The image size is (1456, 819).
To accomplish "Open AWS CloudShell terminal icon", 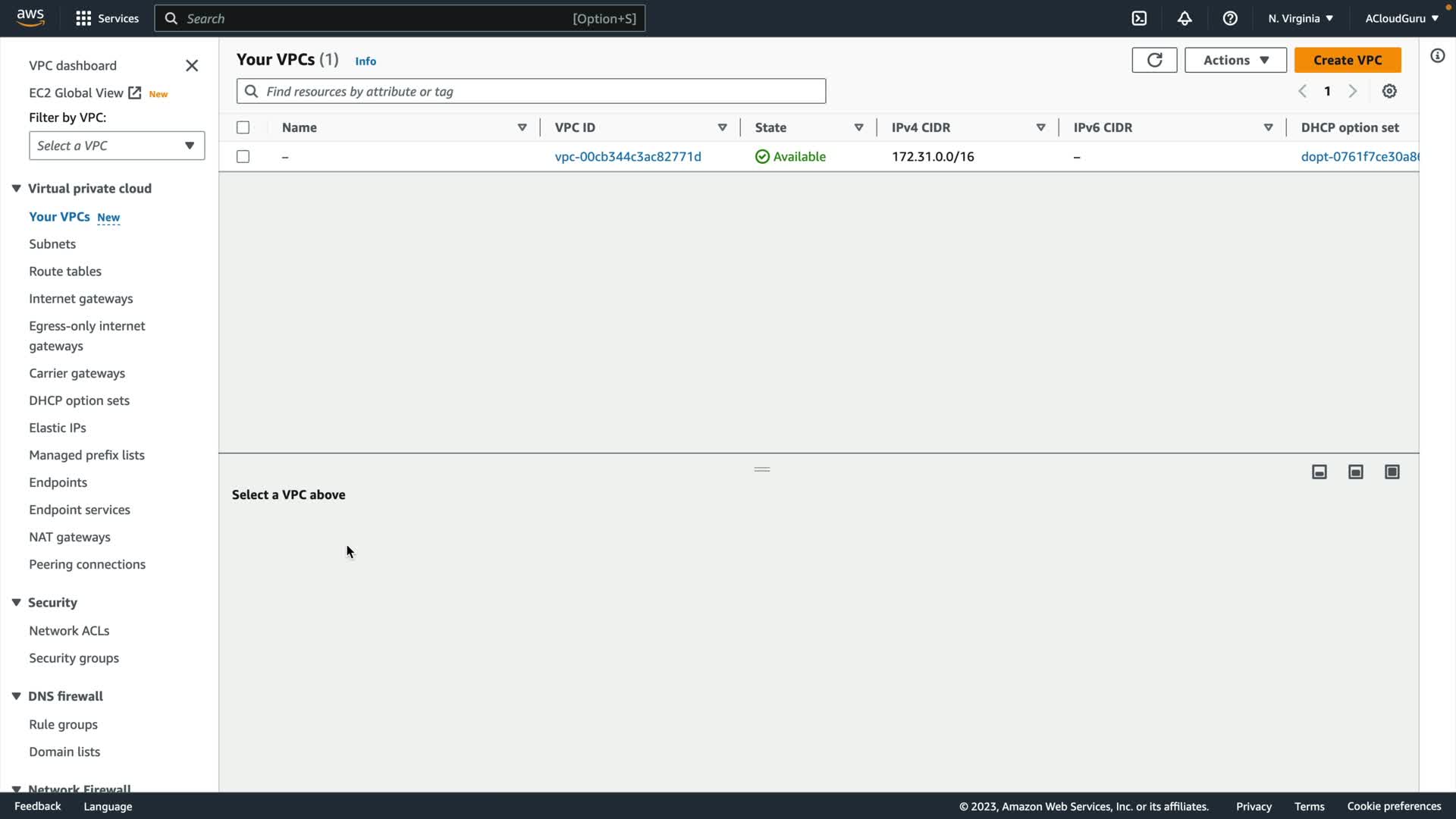I will point(1139,18).
